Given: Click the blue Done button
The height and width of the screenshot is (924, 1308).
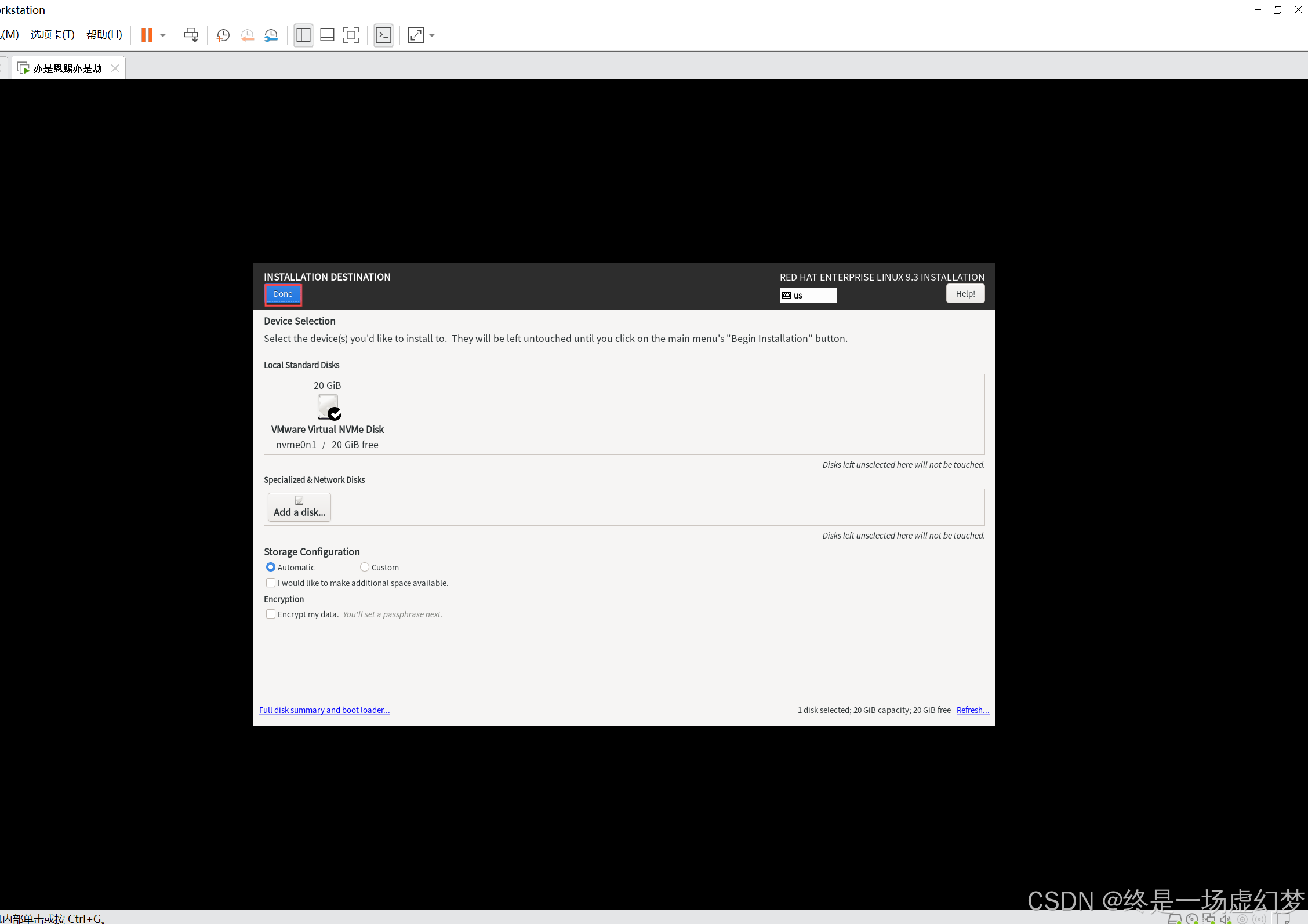Looking at the screenshot, I should click(283, 294).
